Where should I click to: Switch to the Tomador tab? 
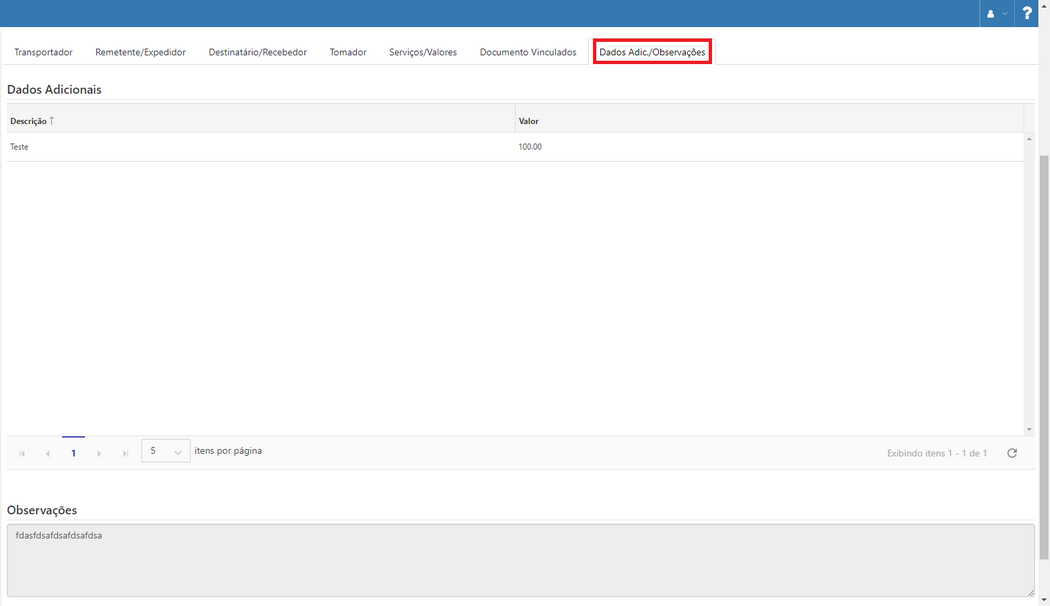[x=348, y=51]
